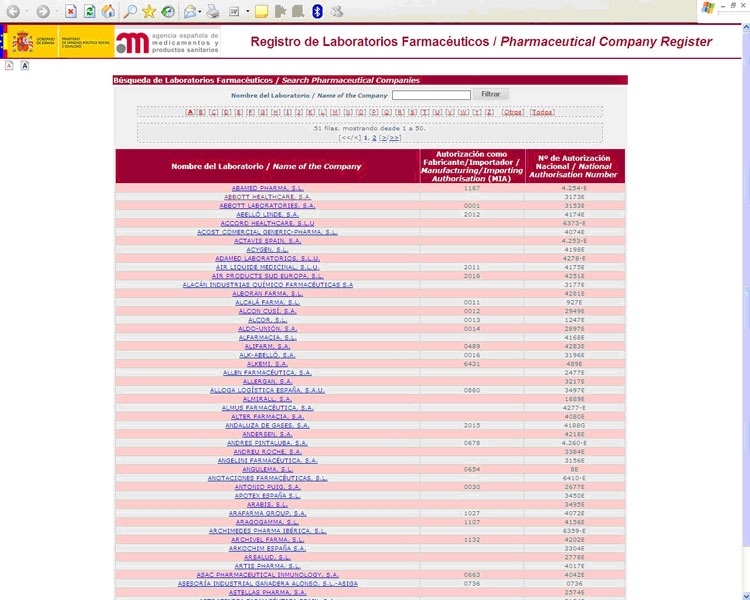
Task: Increase text size with large A icon
Action: pyautogui.click(x=25, y=66)
